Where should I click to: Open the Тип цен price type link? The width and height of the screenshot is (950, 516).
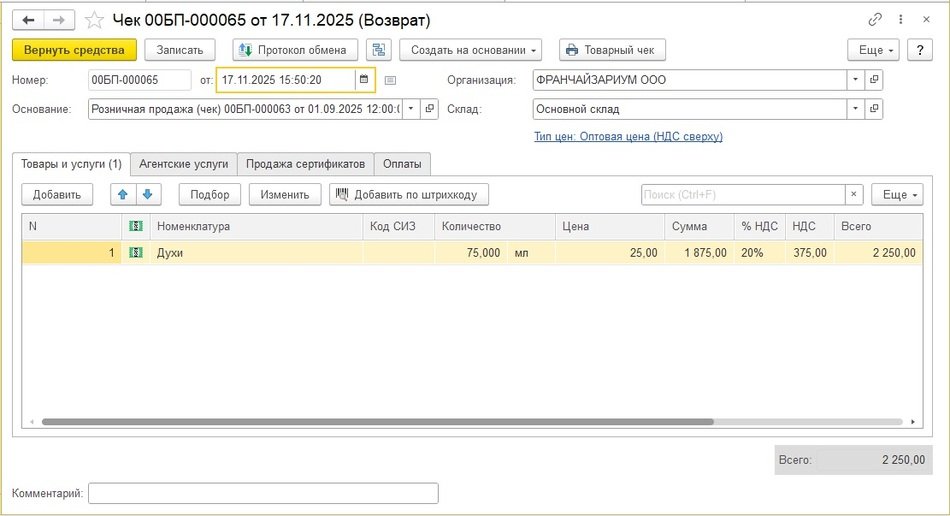coord(628,136)
